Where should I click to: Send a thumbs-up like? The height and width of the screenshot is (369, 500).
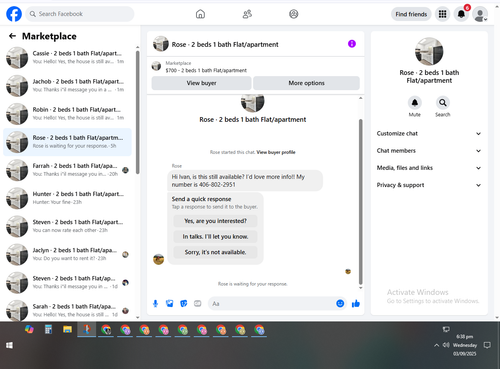pyautogui.click(x=356, y=303)
